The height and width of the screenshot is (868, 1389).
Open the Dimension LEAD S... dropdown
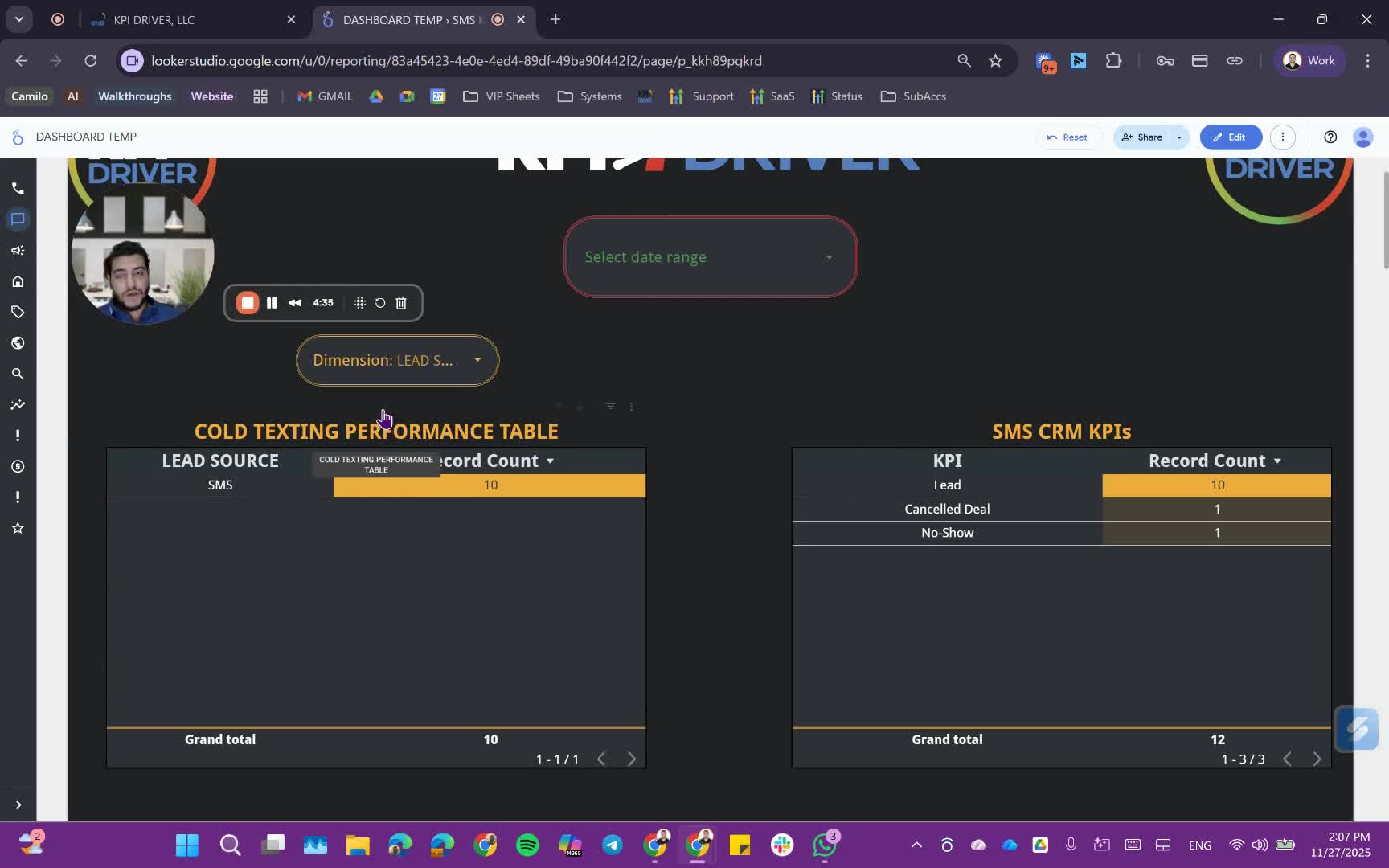point(397,360)
